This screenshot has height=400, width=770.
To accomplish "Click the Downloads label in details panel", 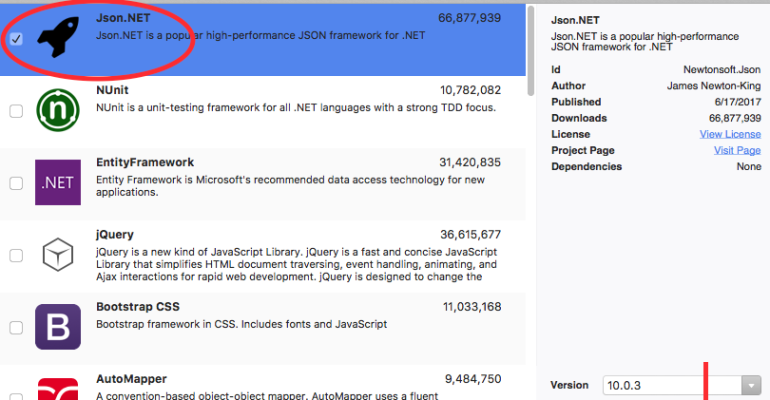I will coord(579,118).
